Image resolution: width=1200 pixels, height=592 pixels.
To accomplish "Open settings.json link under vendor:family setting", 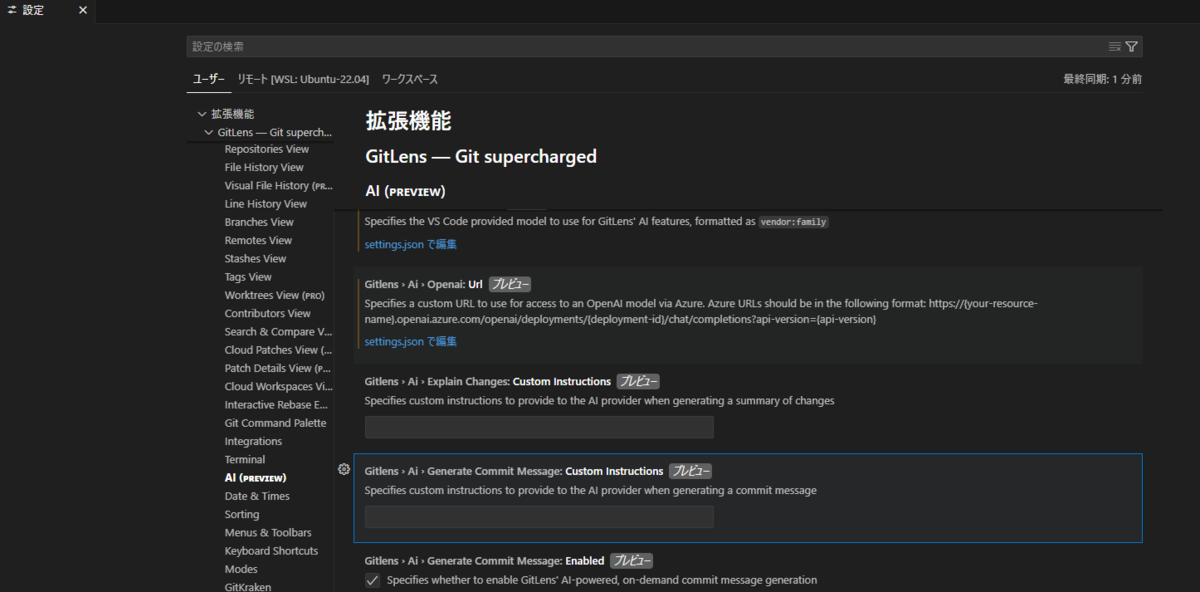I will click(410, 244).
